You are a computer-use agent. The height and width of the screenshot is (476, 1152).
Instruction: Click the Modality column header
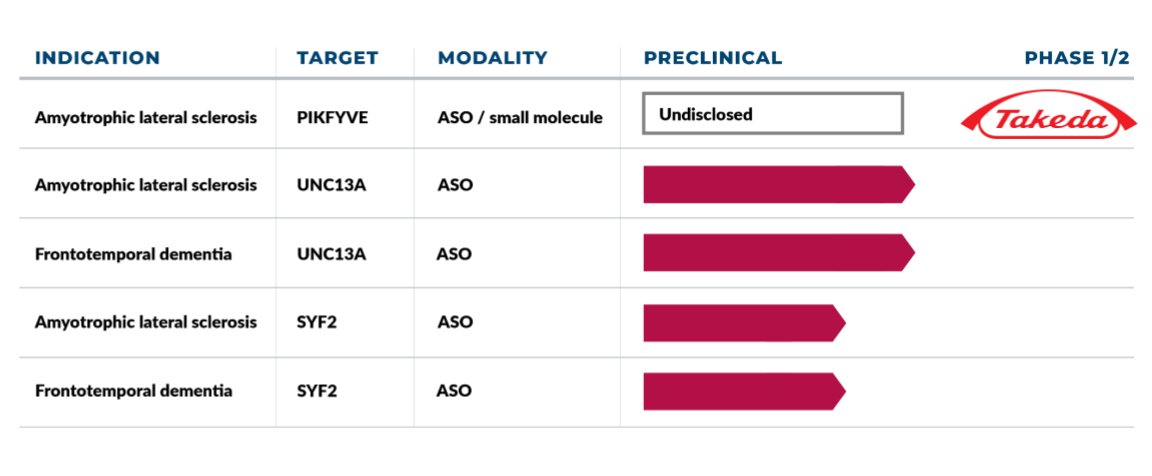point(492,58)
